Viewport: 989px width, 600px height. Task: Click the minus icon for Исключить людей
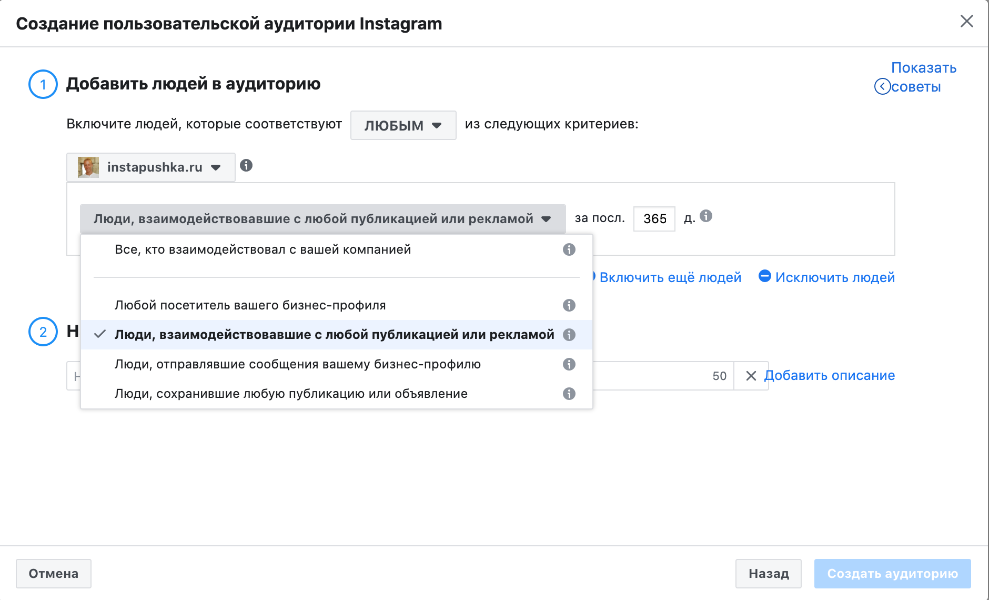pyautogui.click(x=764, y=278)
